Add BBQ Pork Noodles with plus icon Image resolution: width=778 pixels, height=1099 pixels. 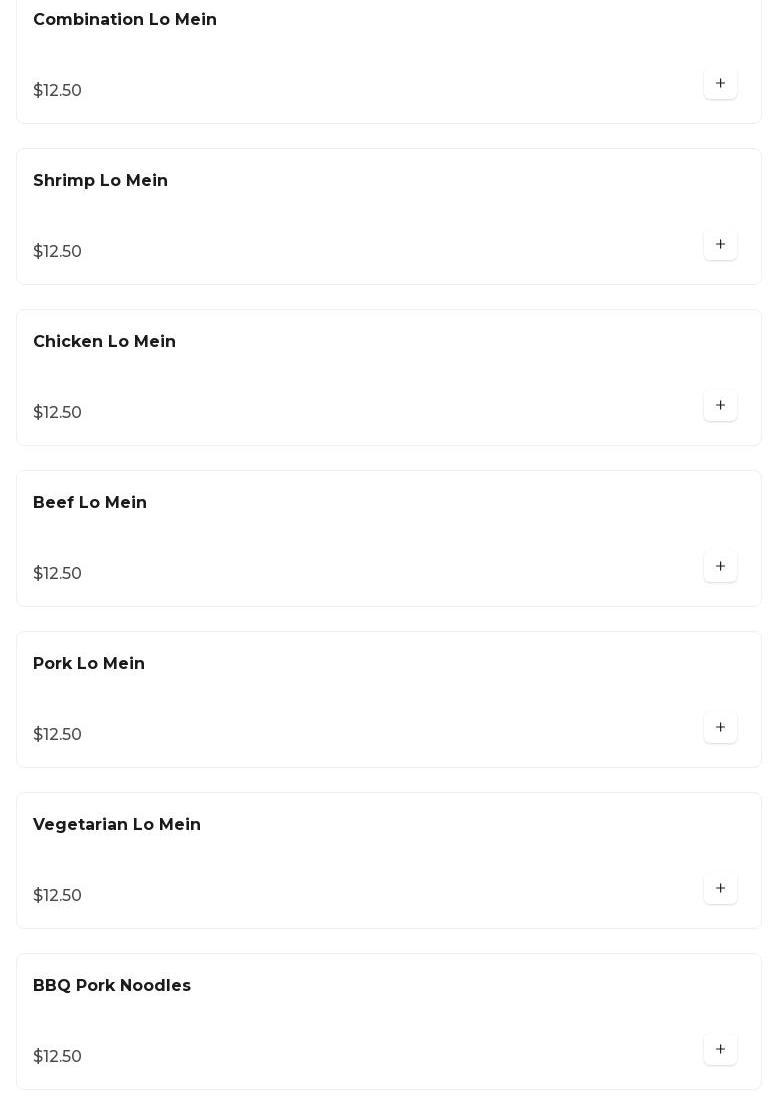point(720,1050)
